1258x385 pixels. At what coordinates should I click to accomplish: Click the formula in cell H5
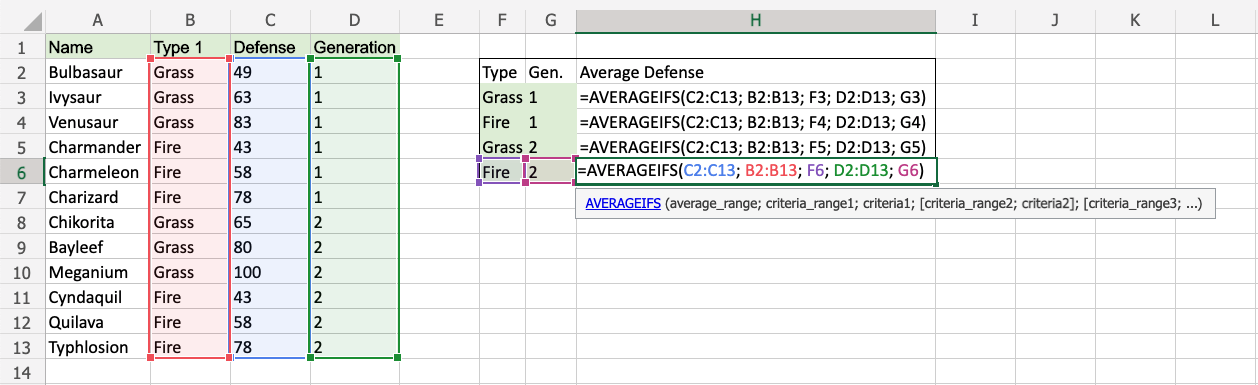pyautogui.click(x=756, y=147)
